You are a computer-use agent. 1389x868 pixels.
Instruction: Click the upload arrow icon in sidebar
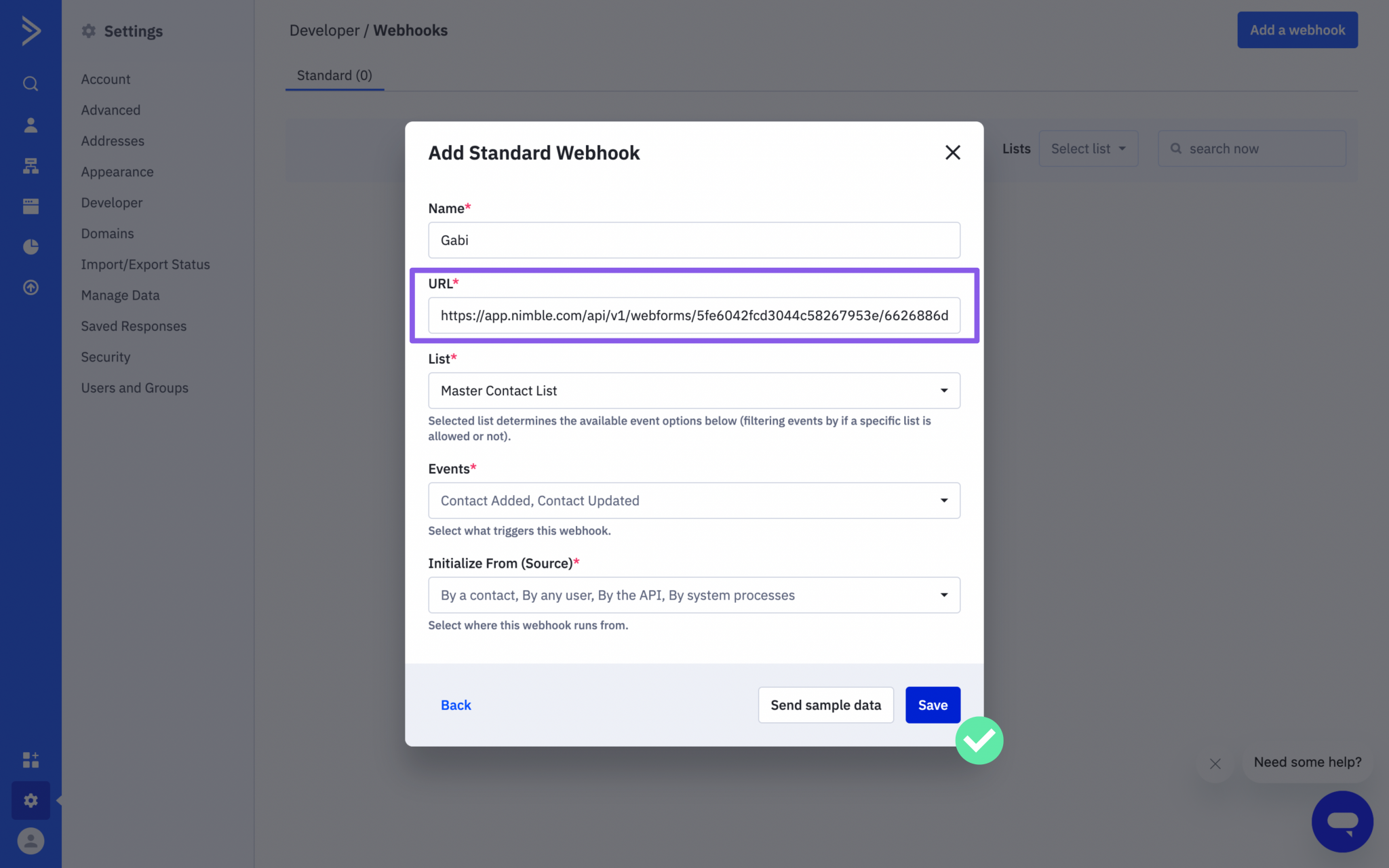31,287
